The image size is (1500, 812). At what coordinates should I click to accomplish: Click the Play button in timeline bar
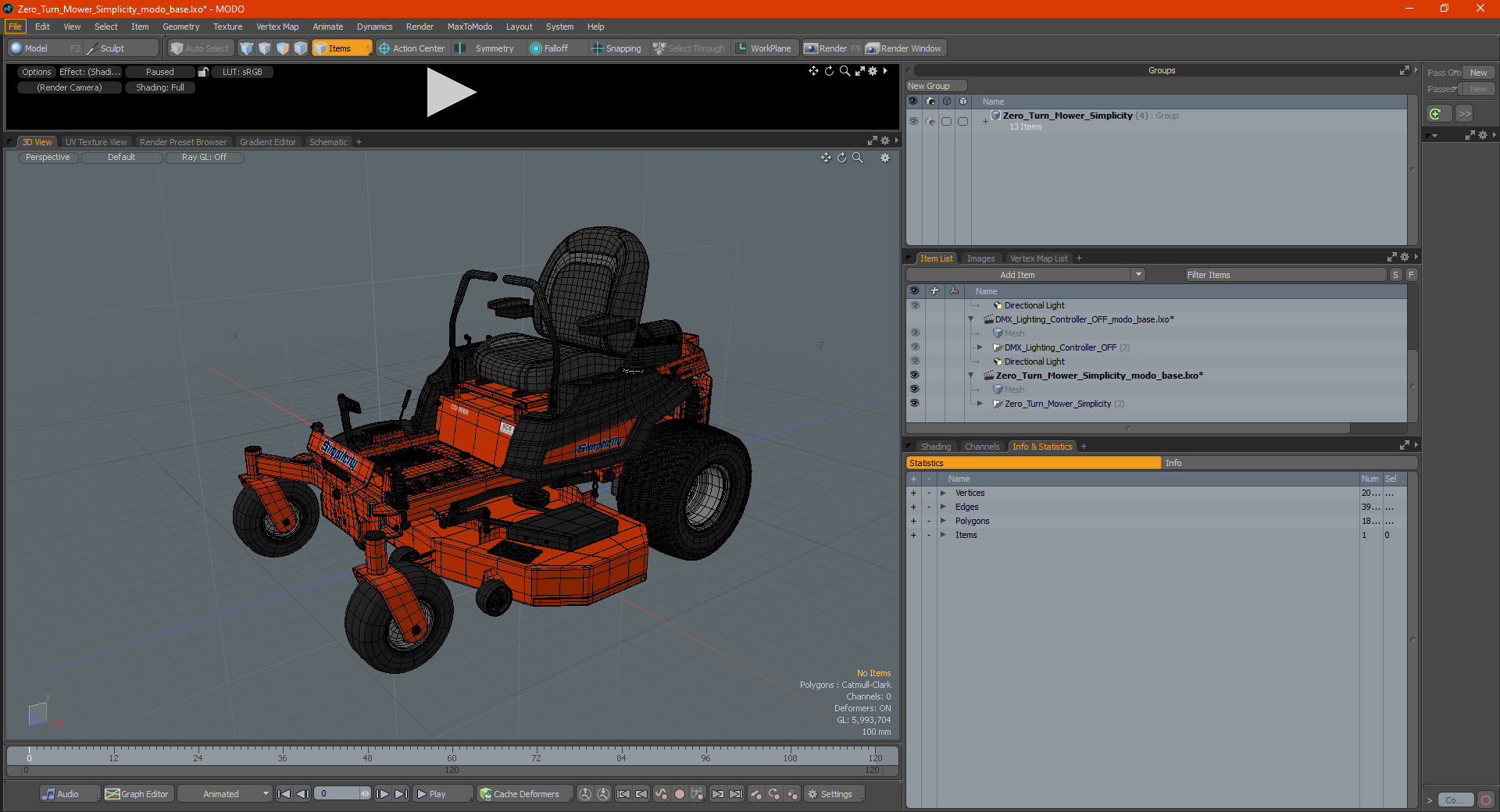[442, 794]
